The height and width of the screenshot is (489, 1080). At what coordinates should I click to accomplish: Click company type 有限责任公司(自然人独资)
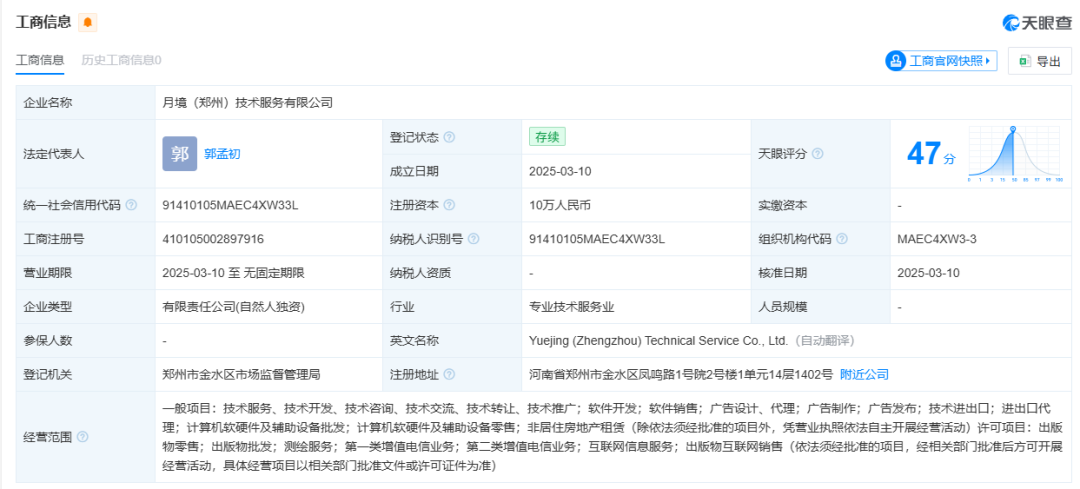233,307
